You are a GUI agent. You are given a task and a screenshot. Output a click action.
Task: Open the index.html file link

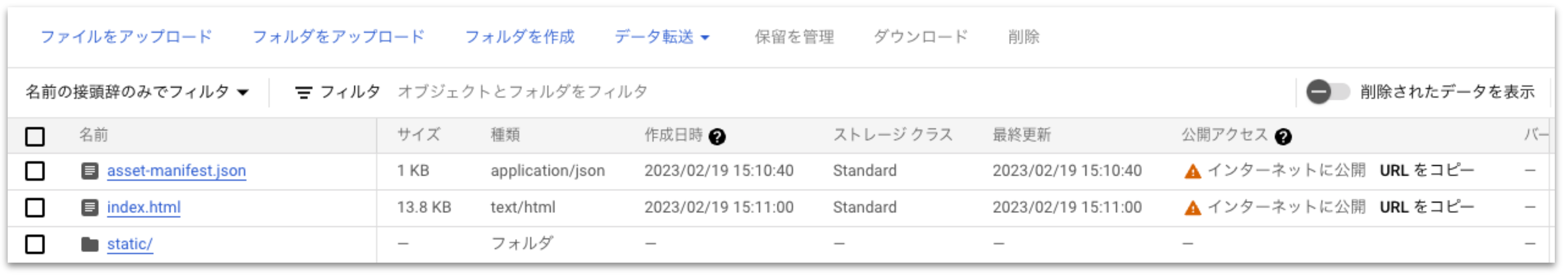point(144,207)
